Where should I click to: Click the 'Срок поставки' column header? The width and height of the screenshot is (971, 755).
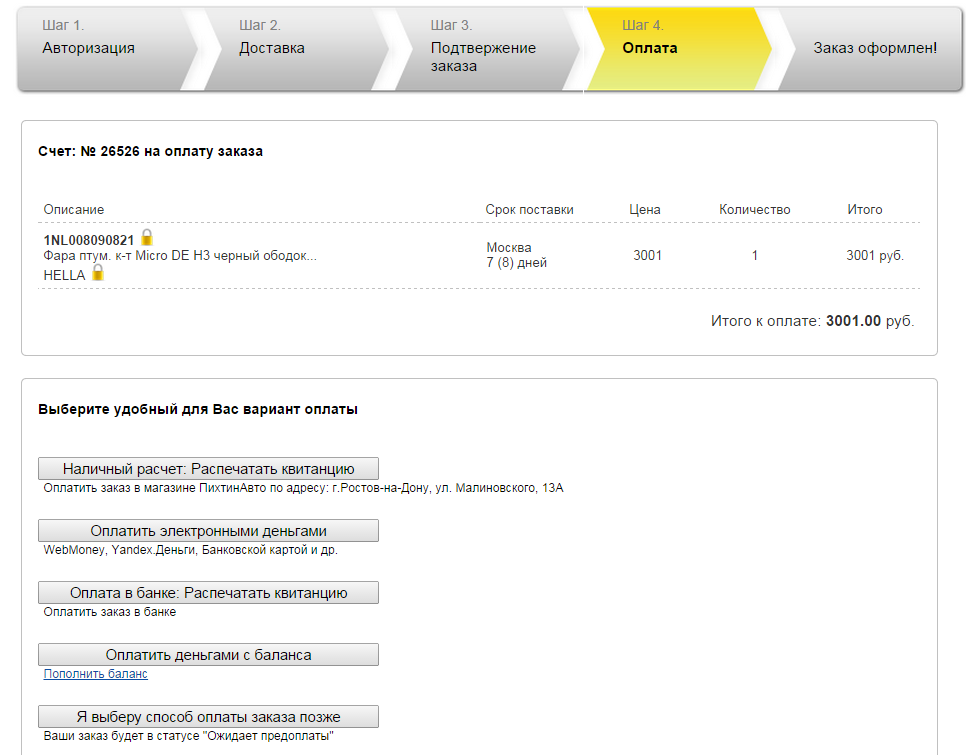(x=529, y=210)
